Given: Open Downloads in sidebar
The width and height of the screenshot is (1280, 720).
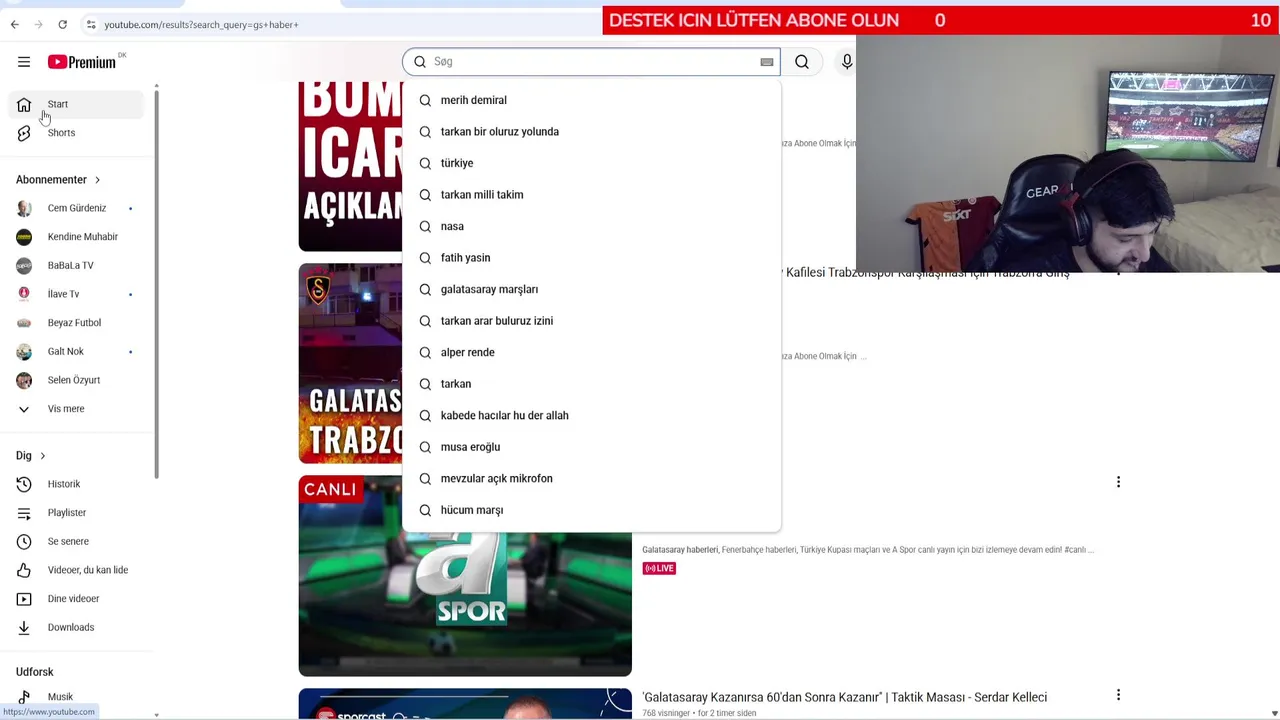Looking at the screenshot, I should tap(76, 627).
